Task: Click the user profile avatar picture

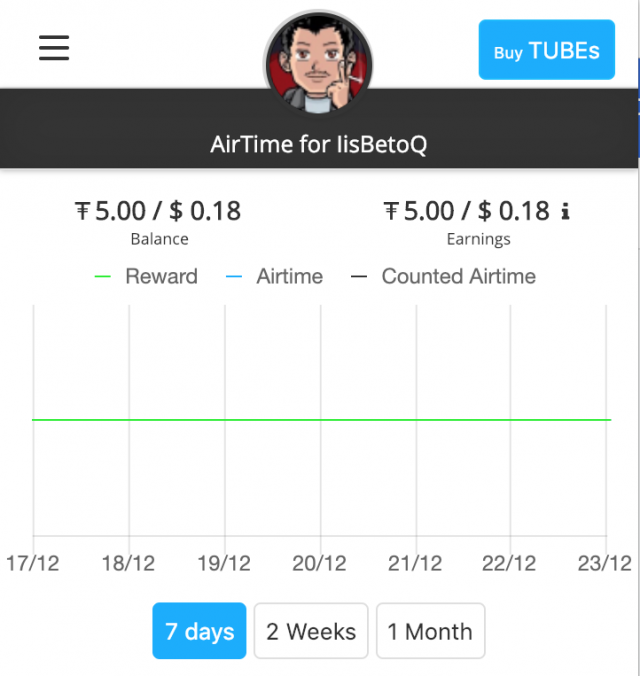Action: coord(318,62)
